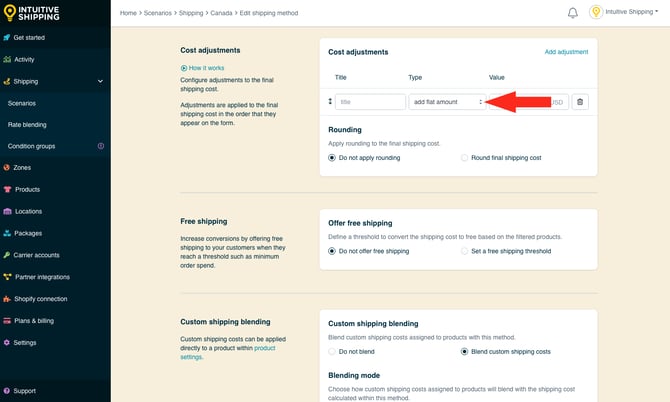Click the Zones globe icon
Screen dimensions: 670x402
(6, 167)
